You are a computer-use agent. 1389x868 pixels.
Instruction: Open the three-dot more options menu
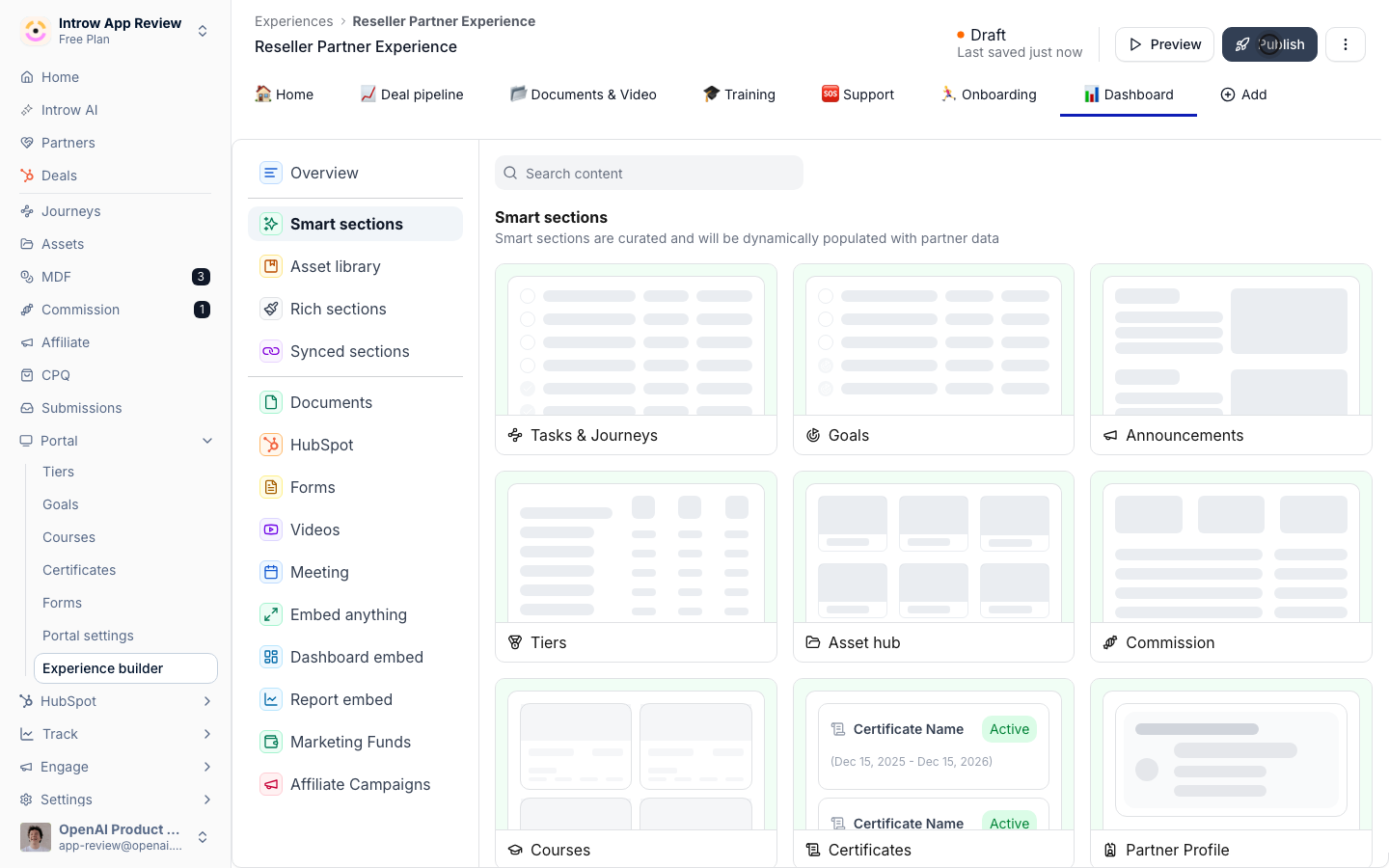click(x=1346, y=44)
